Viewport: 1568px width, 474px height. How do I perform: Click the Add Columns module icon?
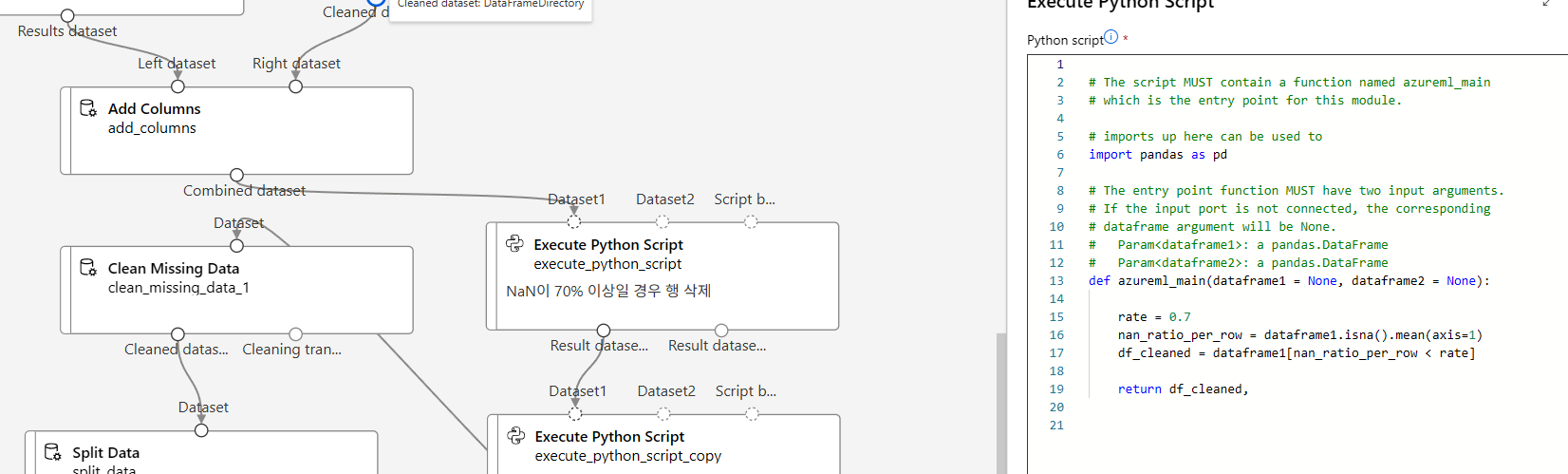(x=87, y=108)
